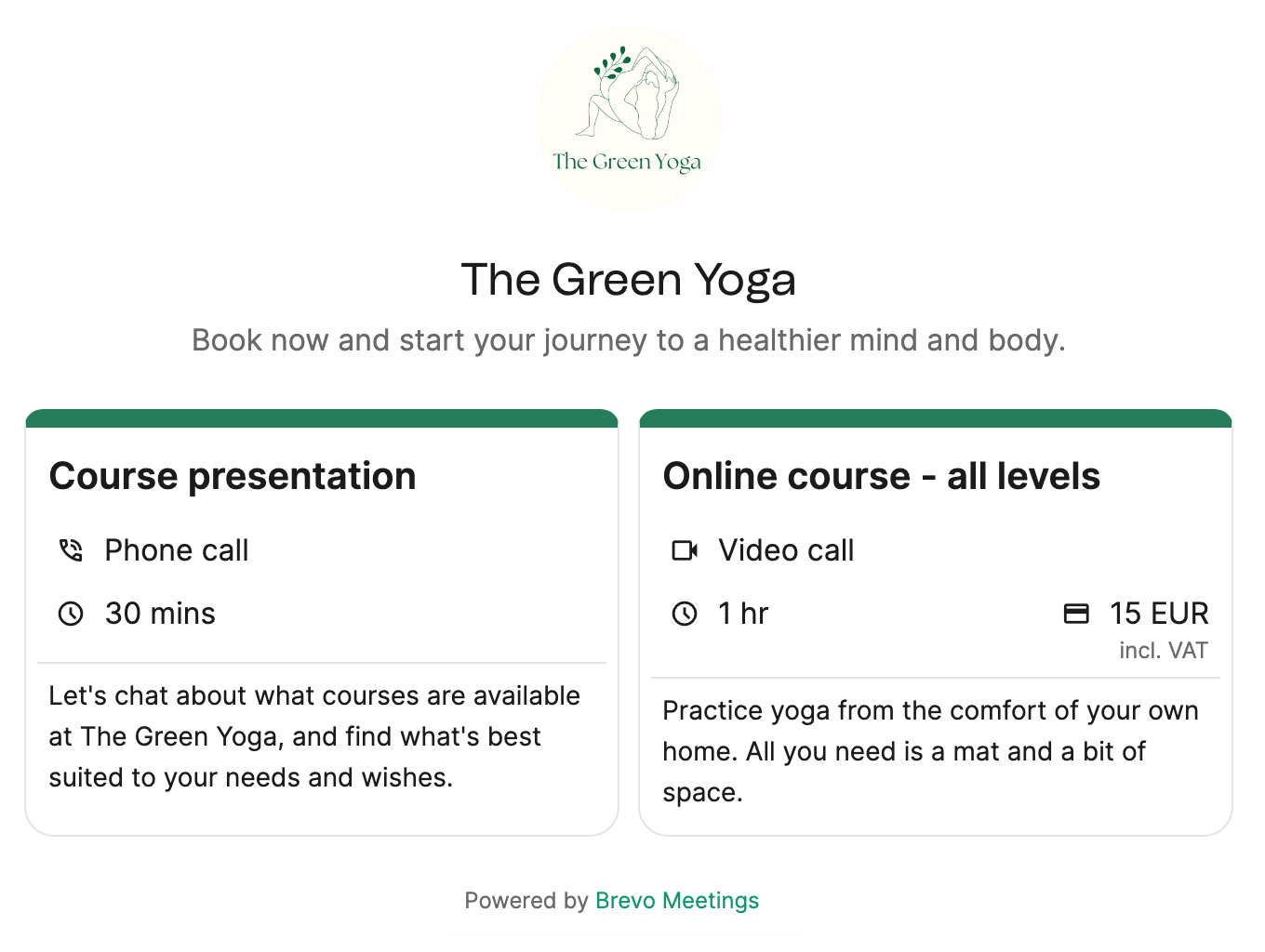
Task: Follow the Brevo Meetings link
Action: point(677,900)
